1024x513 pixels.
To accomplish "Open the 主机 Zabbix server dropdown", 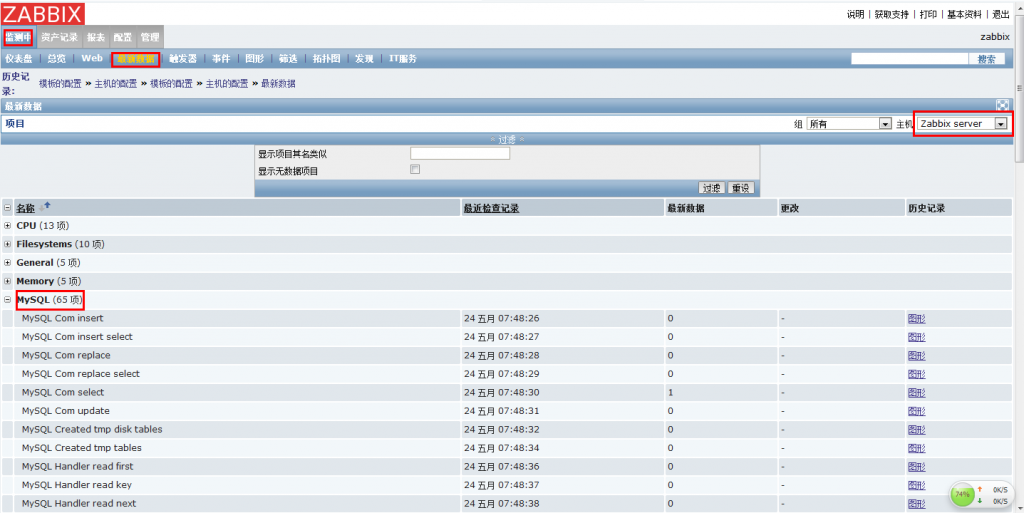I will point(963,124).
